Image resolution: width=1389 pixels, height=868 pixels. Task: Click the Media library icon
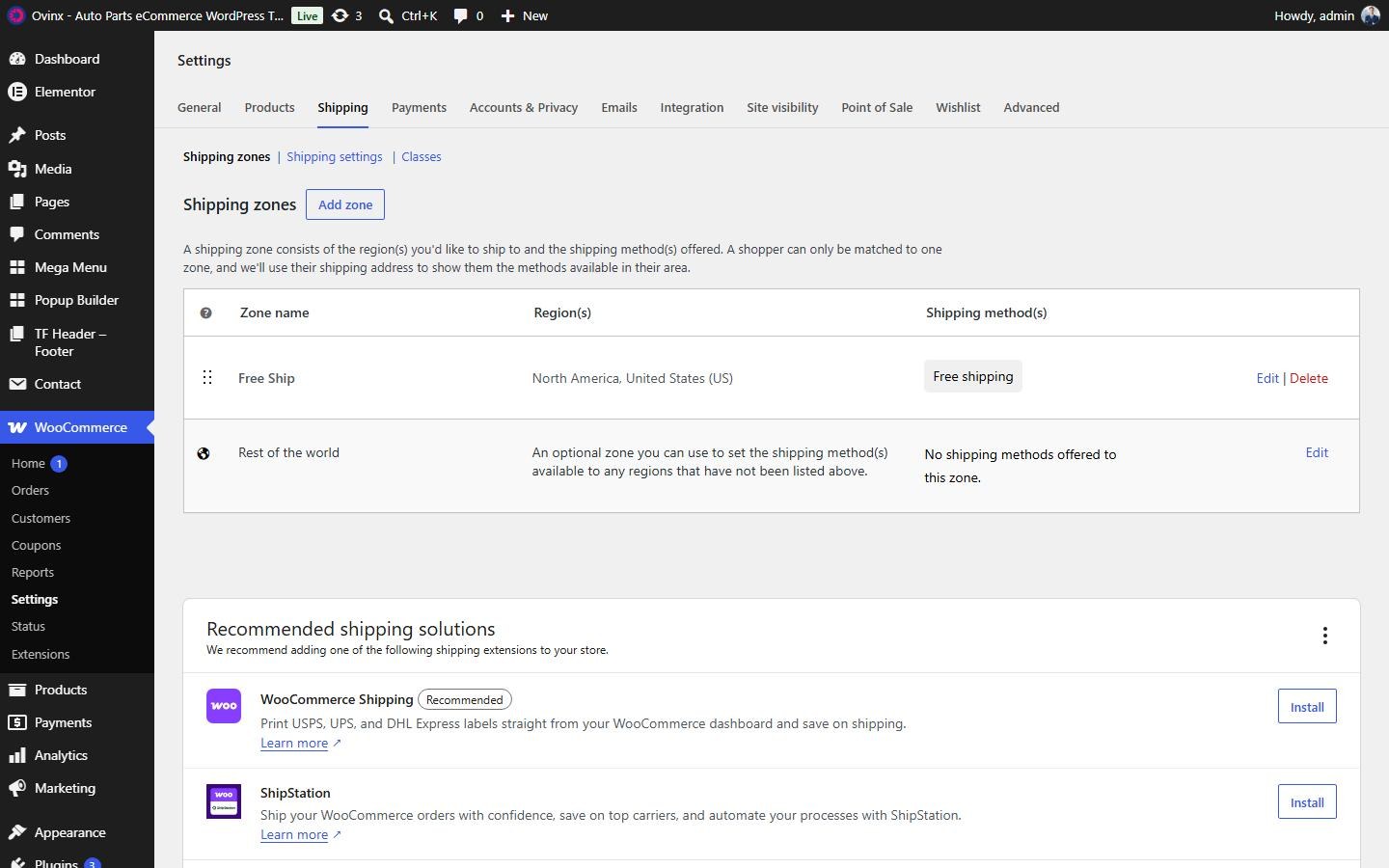point(17,169)
